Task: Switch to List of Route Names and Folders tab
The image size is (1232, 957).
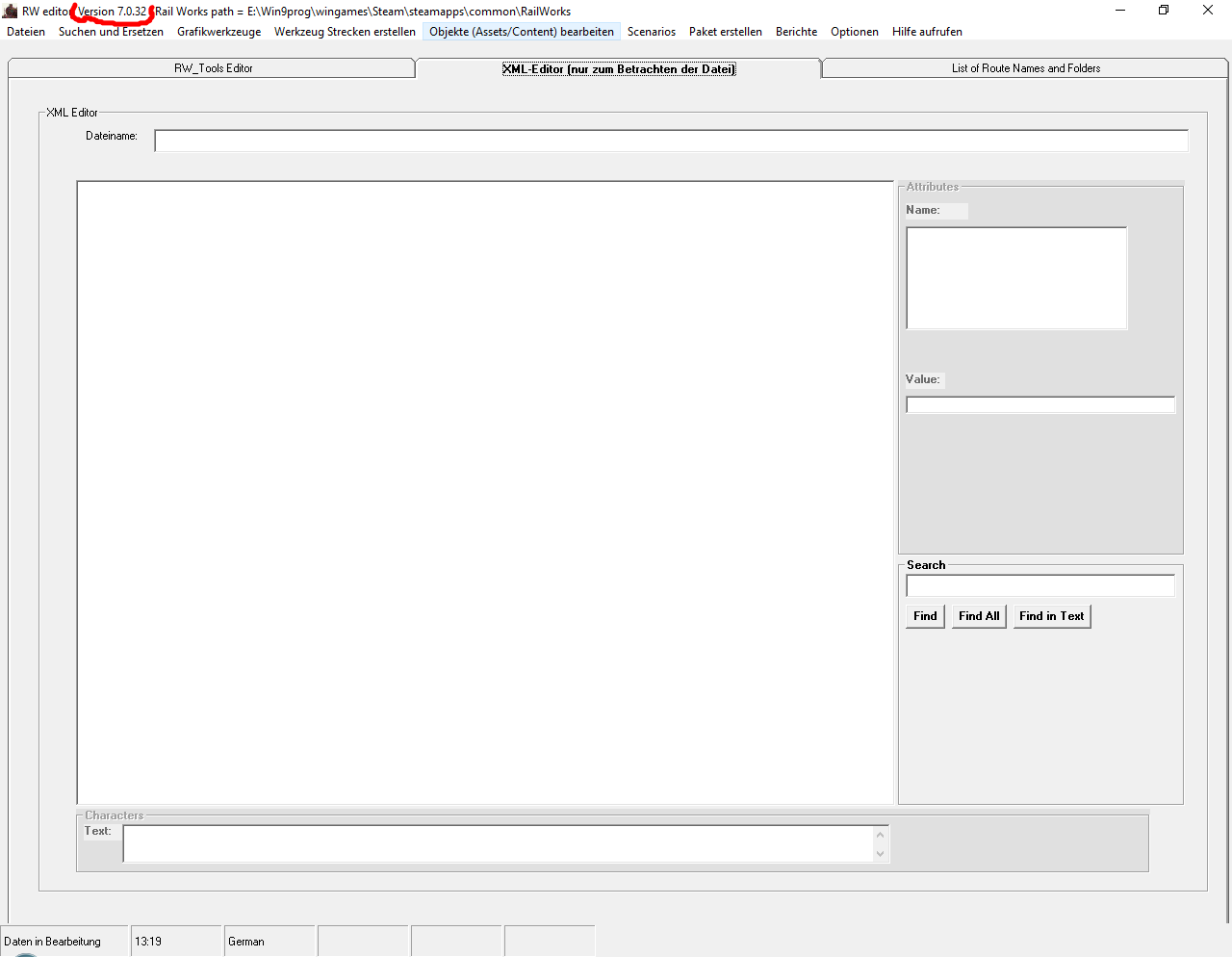Action: [1025, 68]
